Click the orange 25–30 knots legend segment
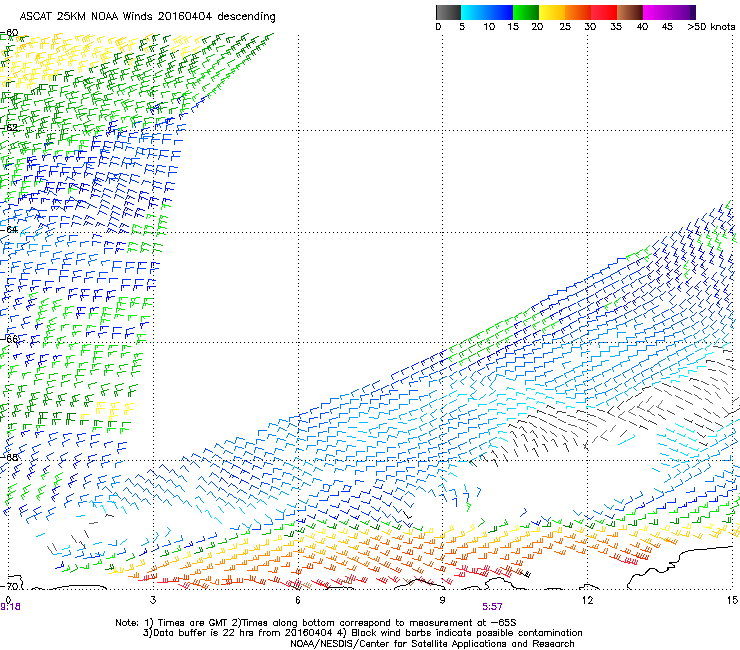This screenshot has height=650, width=740. pos(578,12)
